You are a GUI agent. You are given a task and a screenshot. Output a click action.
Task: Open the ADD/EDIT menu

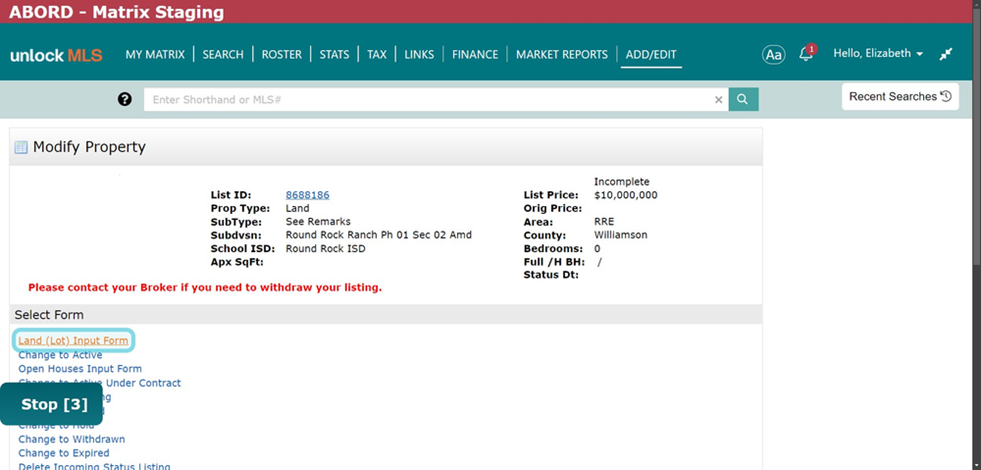coord(651,54)
